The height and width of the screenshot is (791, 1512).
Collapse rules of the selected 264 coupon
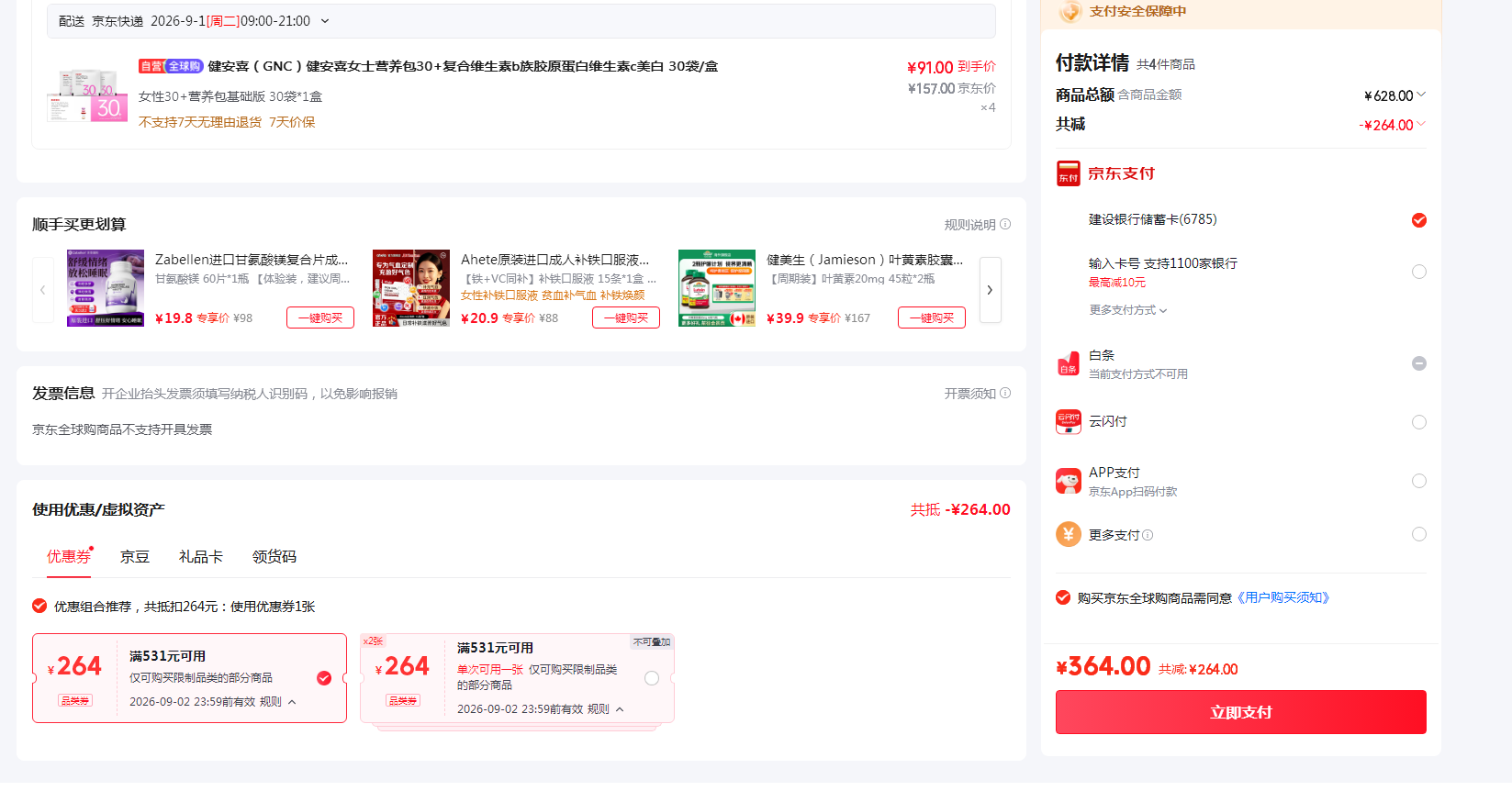pyautogui.click(x=292, y=702)
